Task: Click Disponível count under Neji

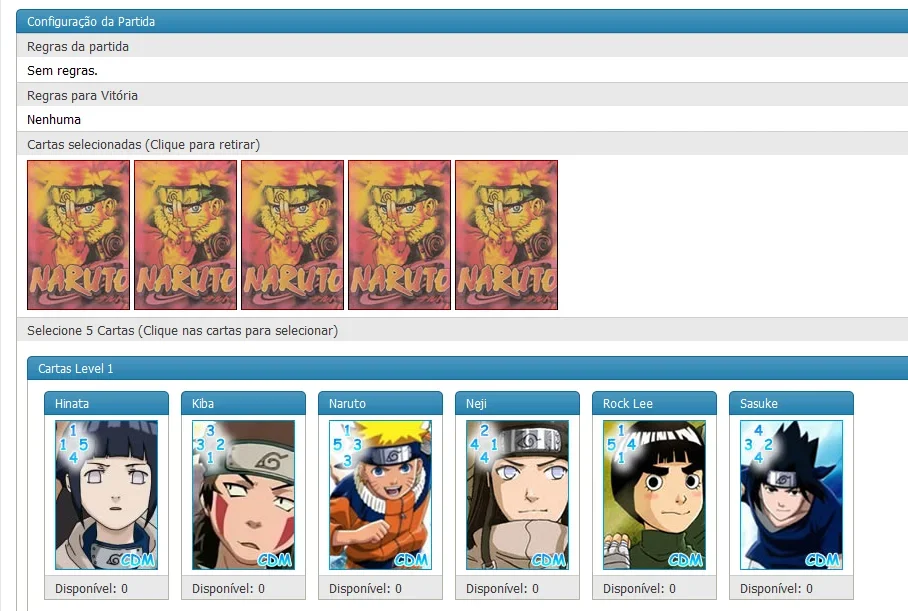Action: click(502, 588)
